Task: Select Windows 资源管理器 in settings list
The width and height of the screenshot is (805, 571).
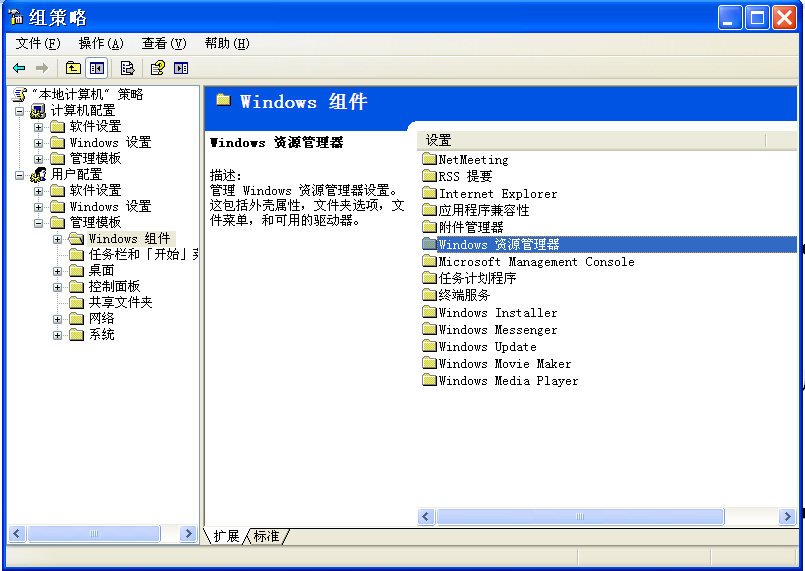Action: click(609, 244)
